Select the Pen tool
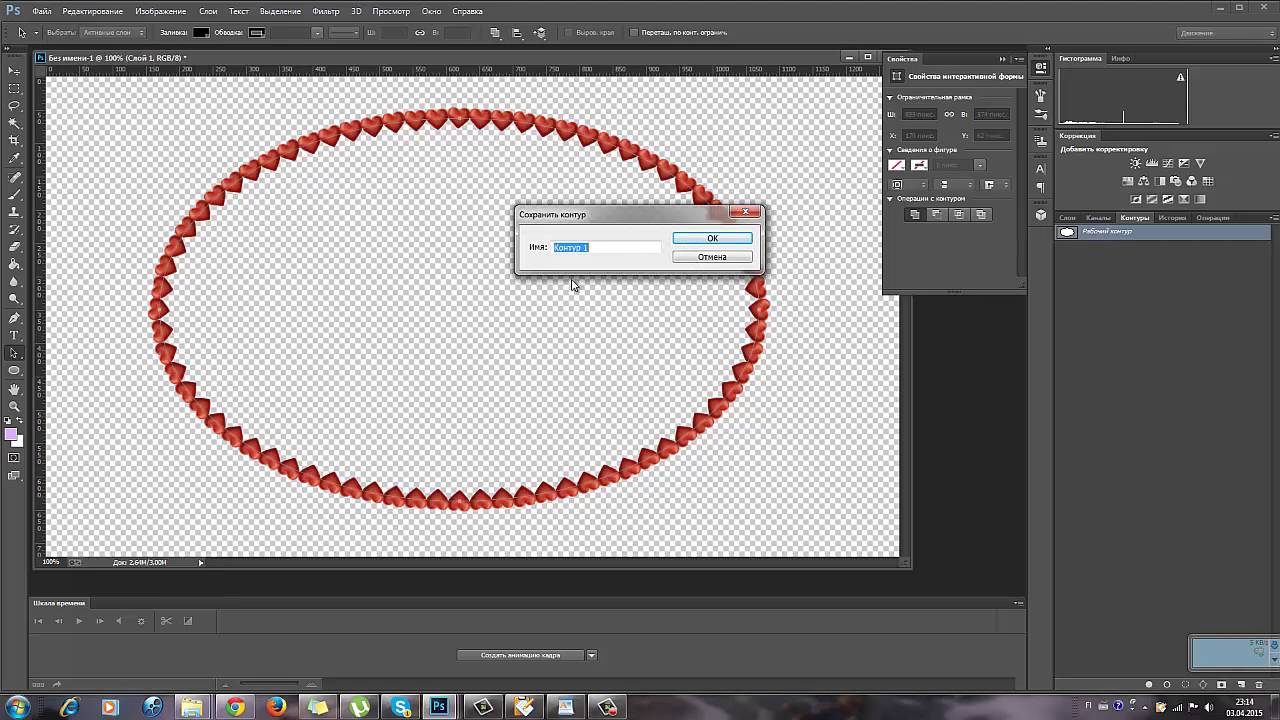 pyautogui.click(x=14, y=318)
